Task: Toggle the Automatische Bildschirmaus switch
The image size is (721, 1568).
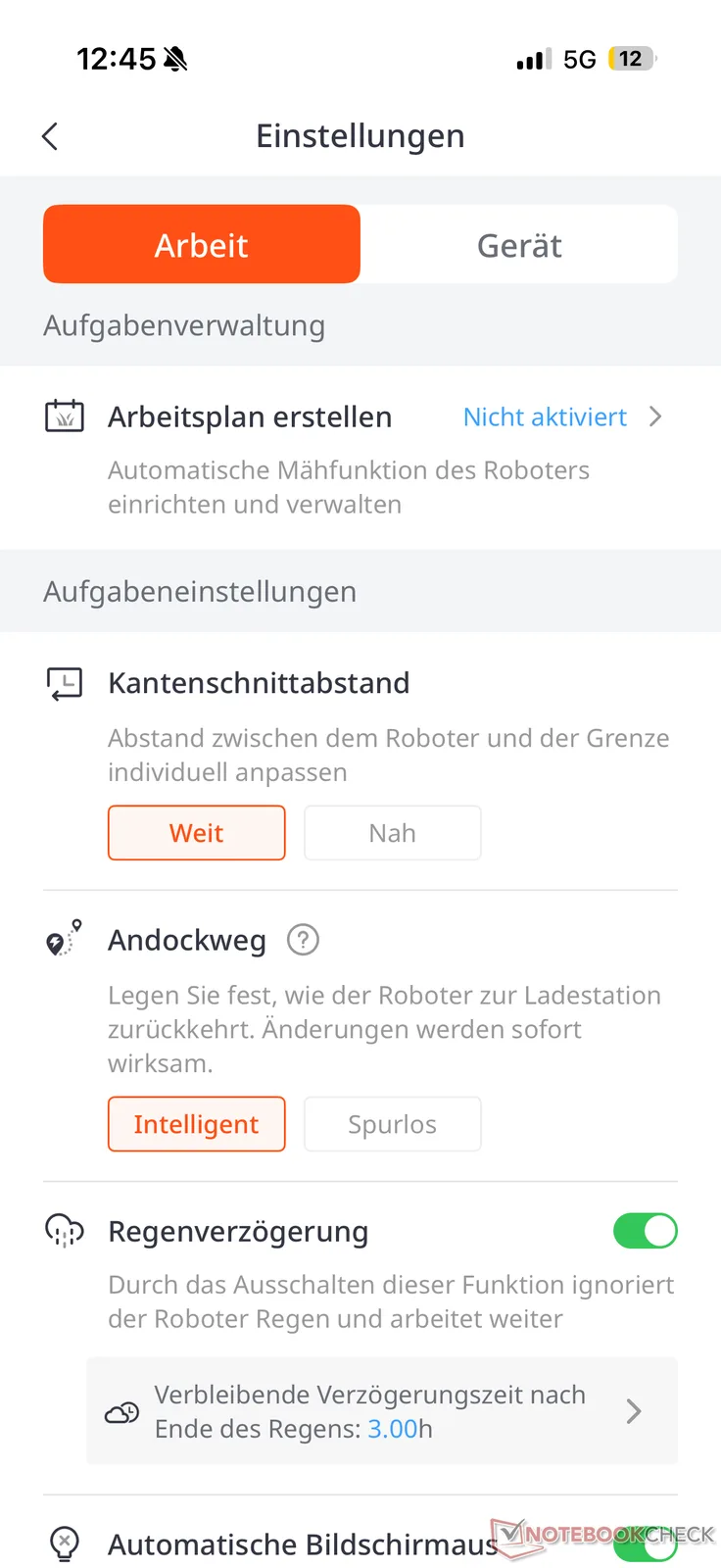Action: pos(645,1544)
